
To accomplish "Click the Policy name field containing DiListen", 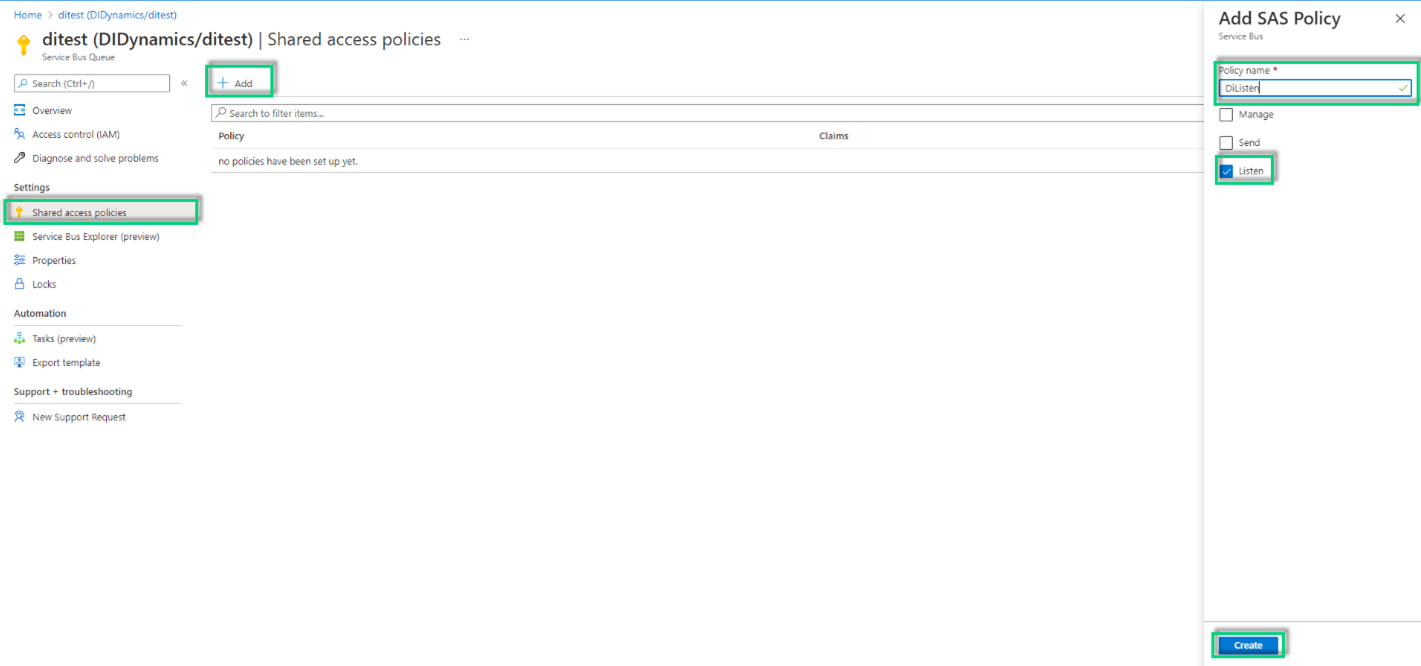I will click(1315, 88).
